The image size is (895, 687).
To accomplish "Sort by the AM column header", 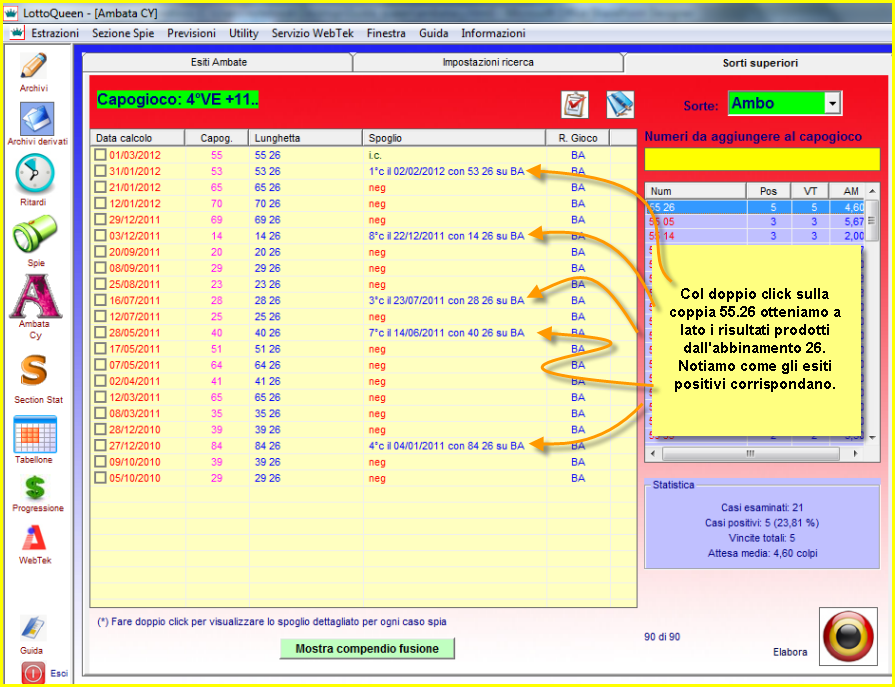I will click(848, 191).
